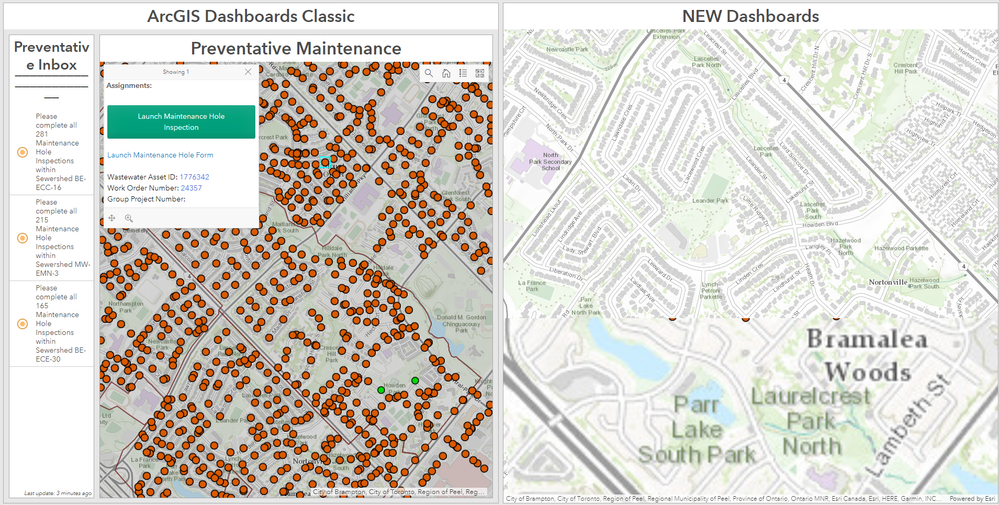
Task: Close the Showing 1 popup
Action: (248, 72)
